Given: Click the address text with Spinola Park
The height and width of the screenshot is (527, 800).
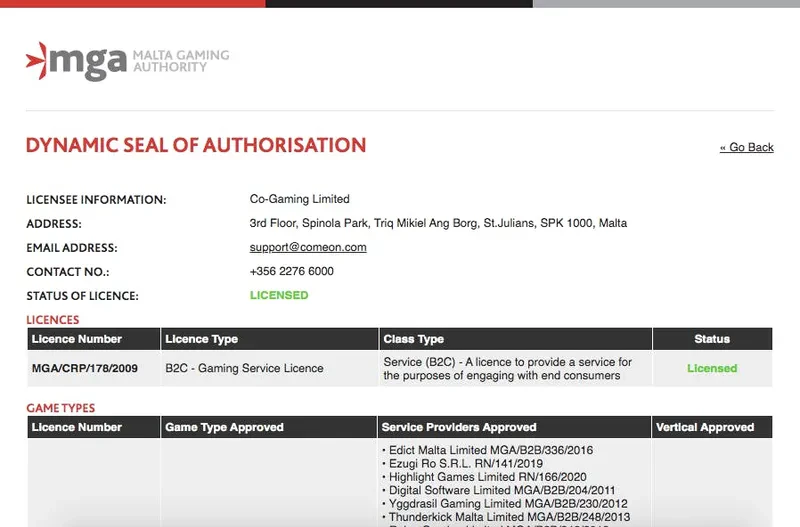Looking at the screenshot, I should pyautogui.click(x=438, y=223).
